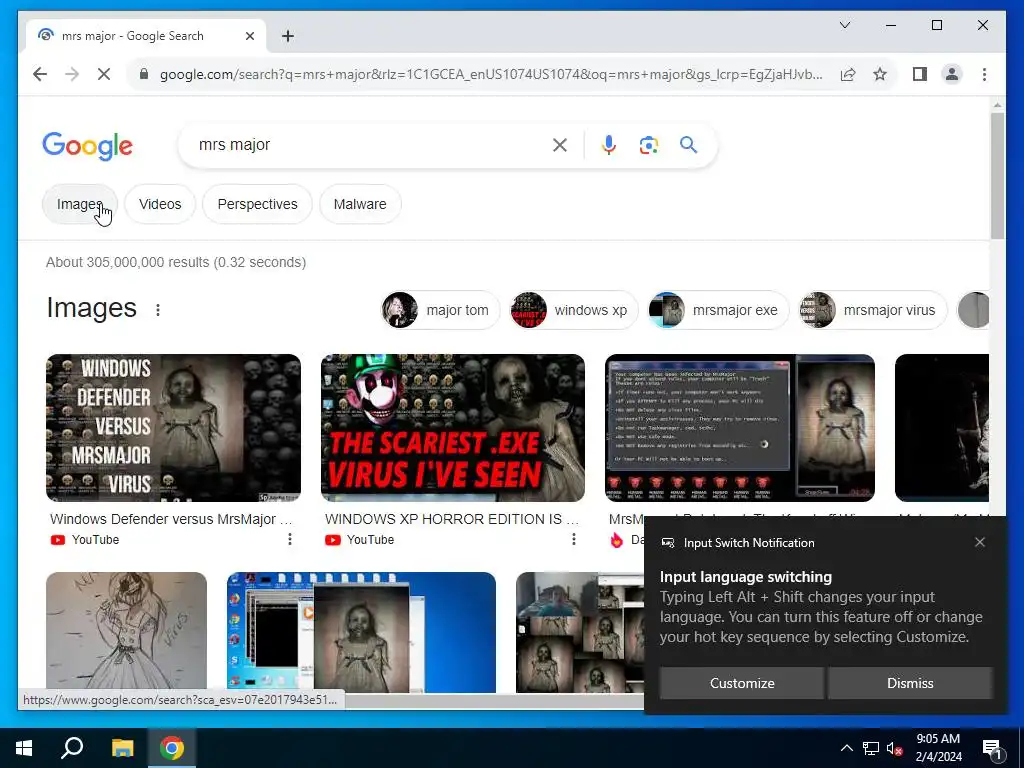Open options for XP Horror Edition result

(573, 539)
